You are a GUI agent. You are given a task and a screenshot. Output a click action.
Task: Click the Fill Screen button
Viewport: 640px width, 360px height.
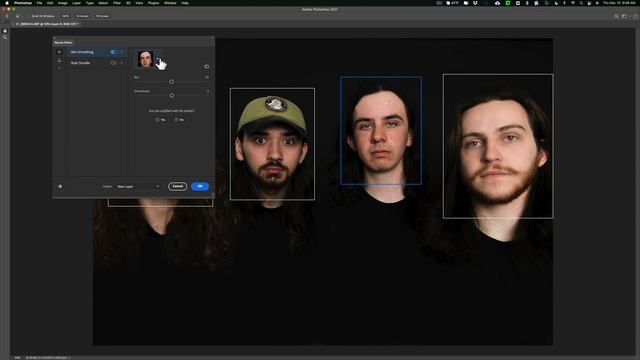coord(102,16)
